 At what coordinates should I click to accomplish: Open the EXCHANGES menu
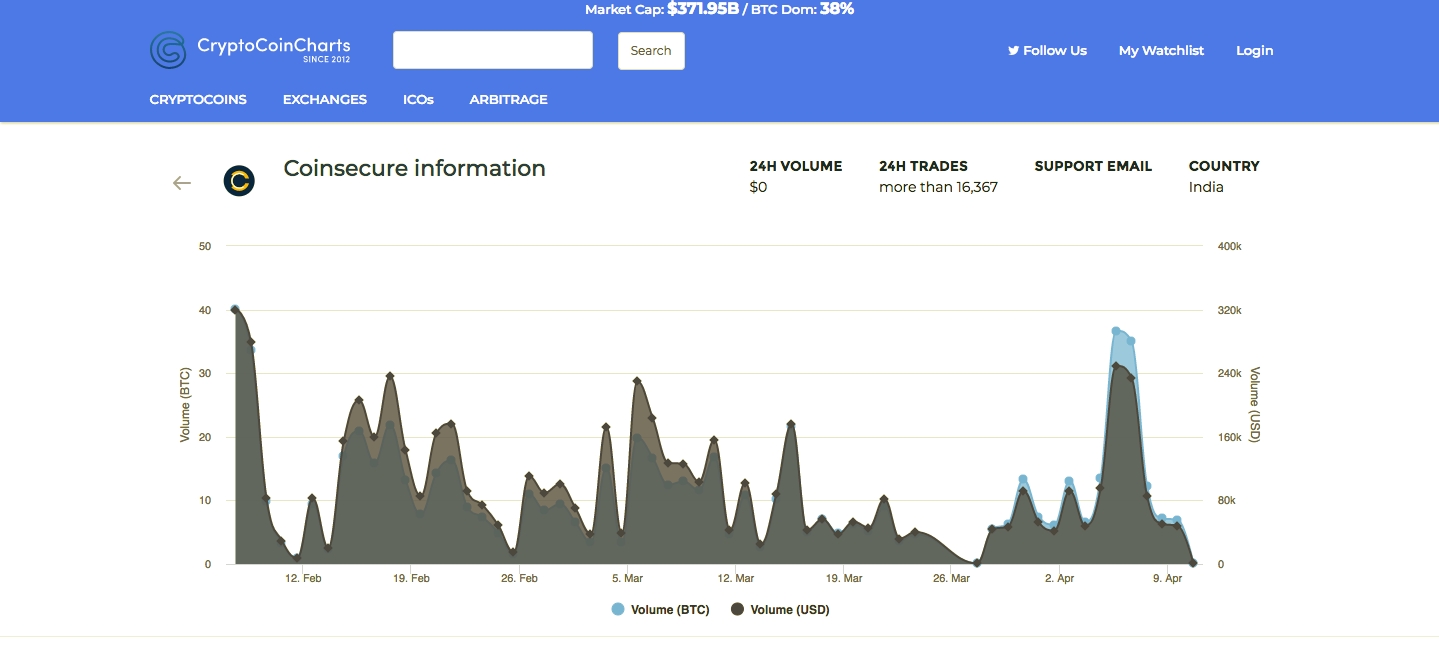[325, 100]
